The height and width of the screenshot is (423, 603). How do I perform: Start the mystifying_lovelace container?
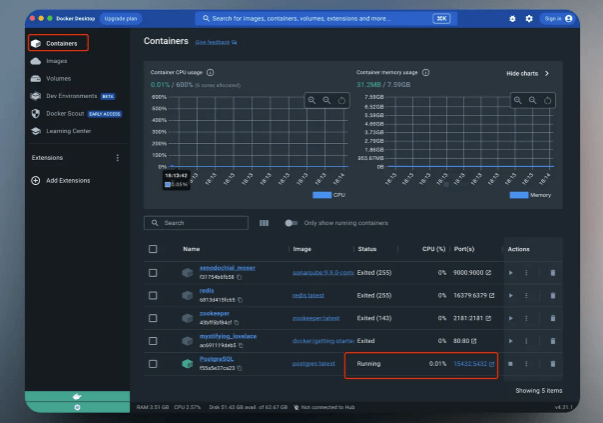click(x=511, y=341)
